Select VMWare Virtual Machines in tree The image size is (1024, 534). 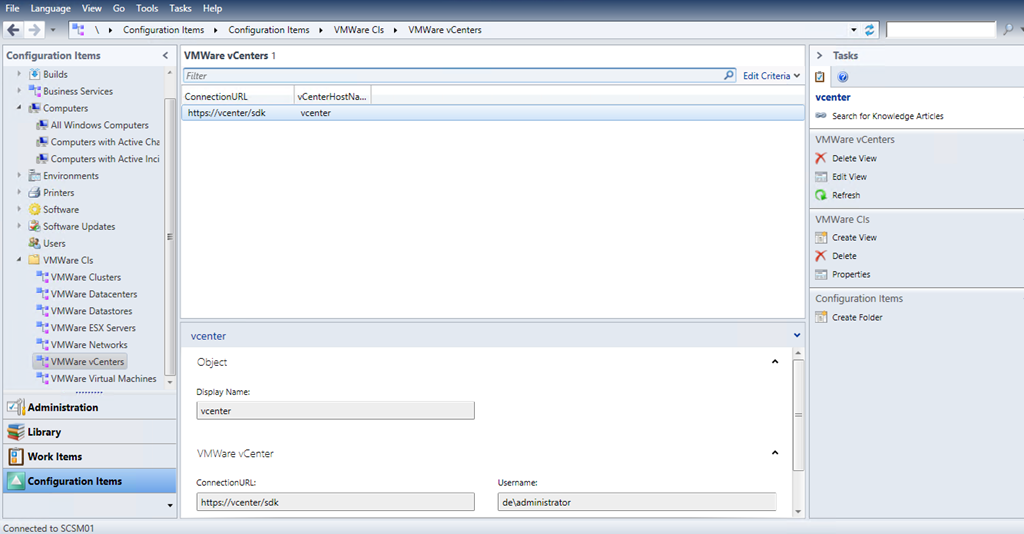(x=103, y=379)
